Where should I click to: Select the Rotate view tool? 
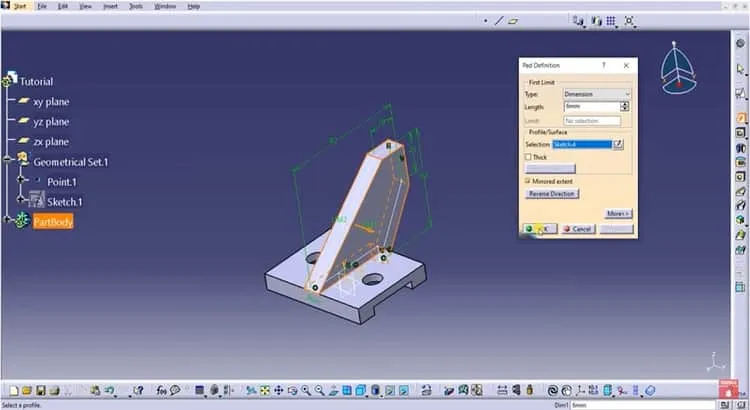[292, 391]
